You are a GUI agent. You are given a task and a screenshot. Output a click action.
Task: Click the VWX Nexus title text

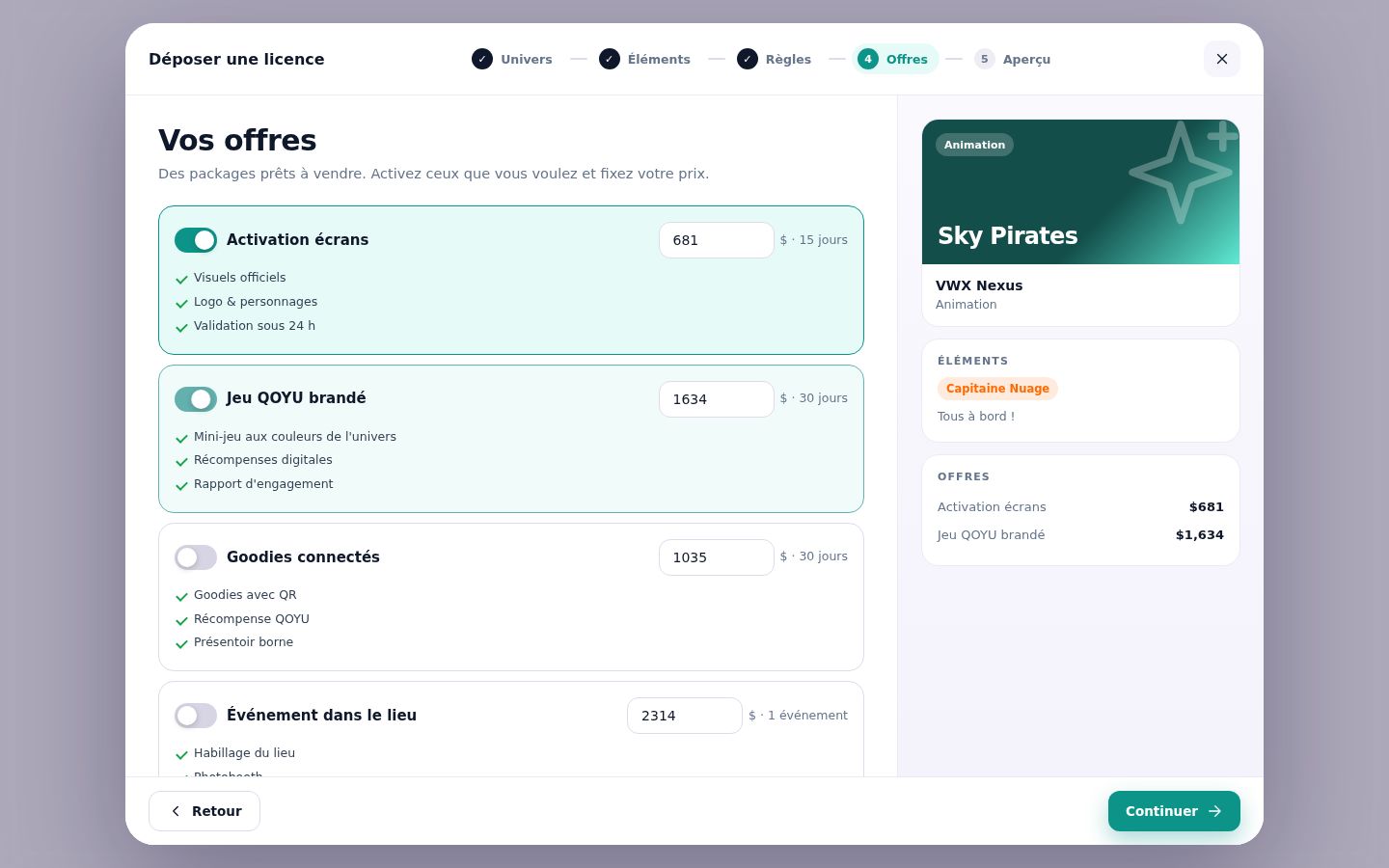coord(979,285)
